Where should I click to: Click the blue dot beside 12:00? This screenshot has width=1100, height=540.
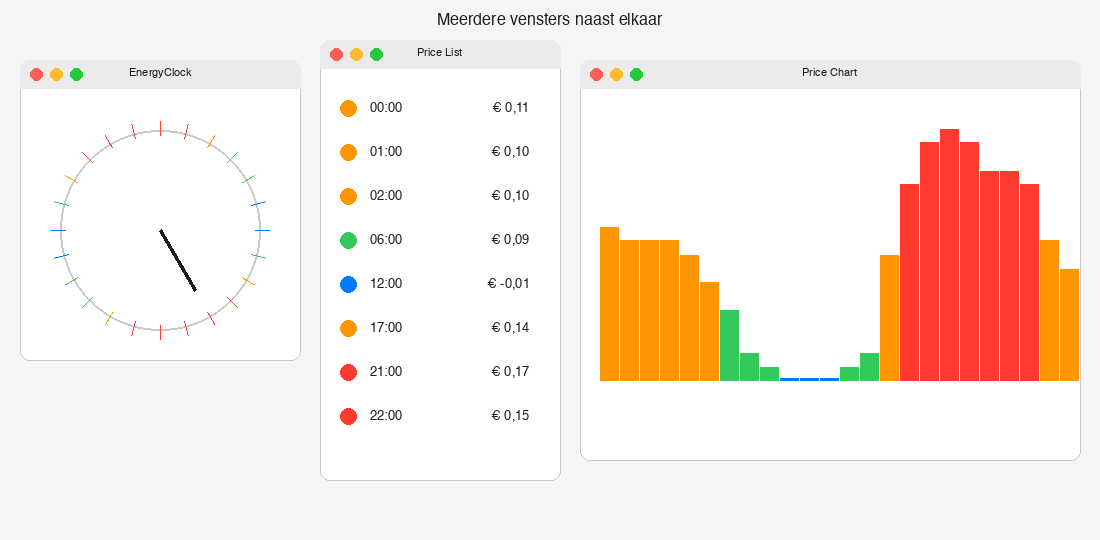[348, 284]
